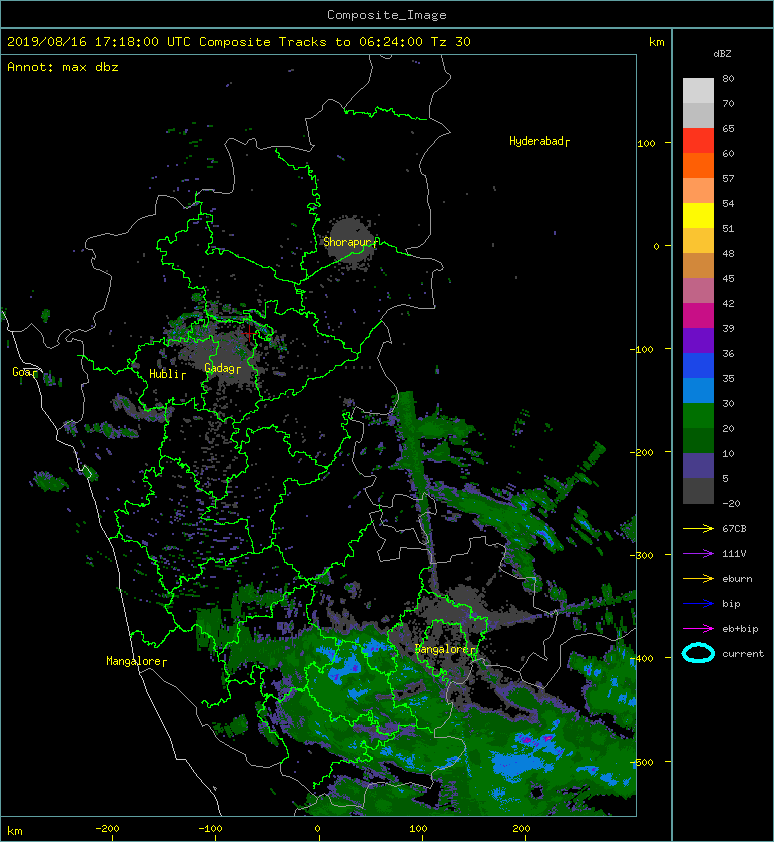Click the -300 tick on the vertical axis
The image size is (774, 842).
(x=643, y=555)
